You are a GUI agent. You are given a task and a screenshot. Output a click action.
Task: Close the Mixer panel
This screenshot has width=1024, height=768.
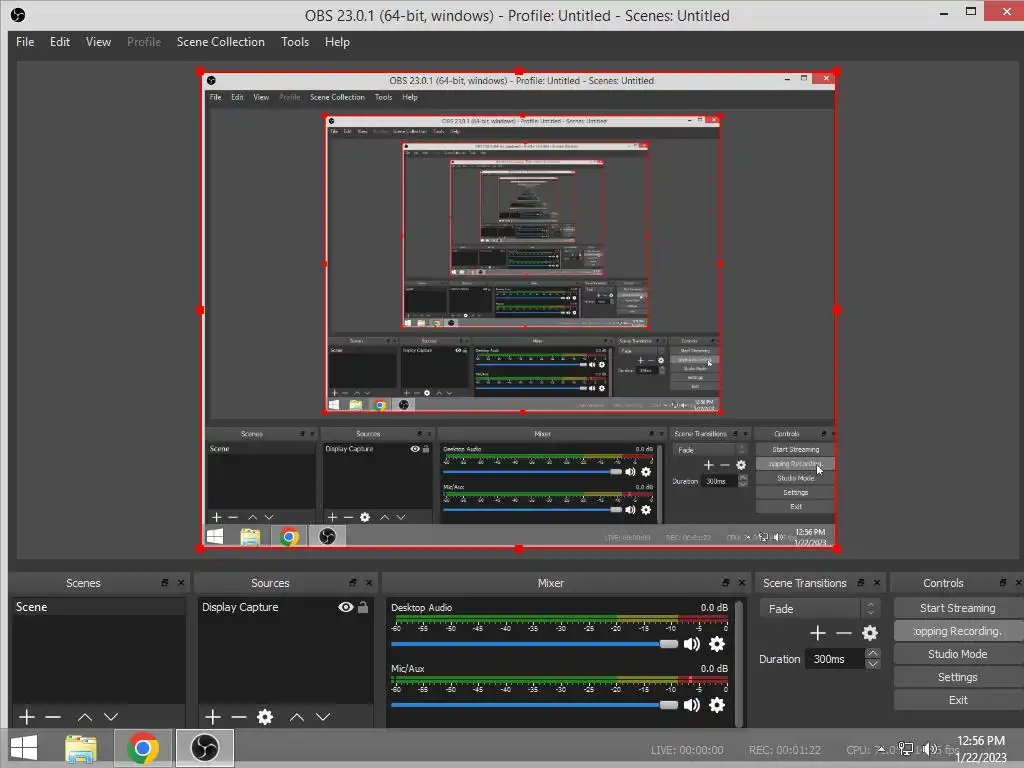pyautogui.click(x=742, y=583)
